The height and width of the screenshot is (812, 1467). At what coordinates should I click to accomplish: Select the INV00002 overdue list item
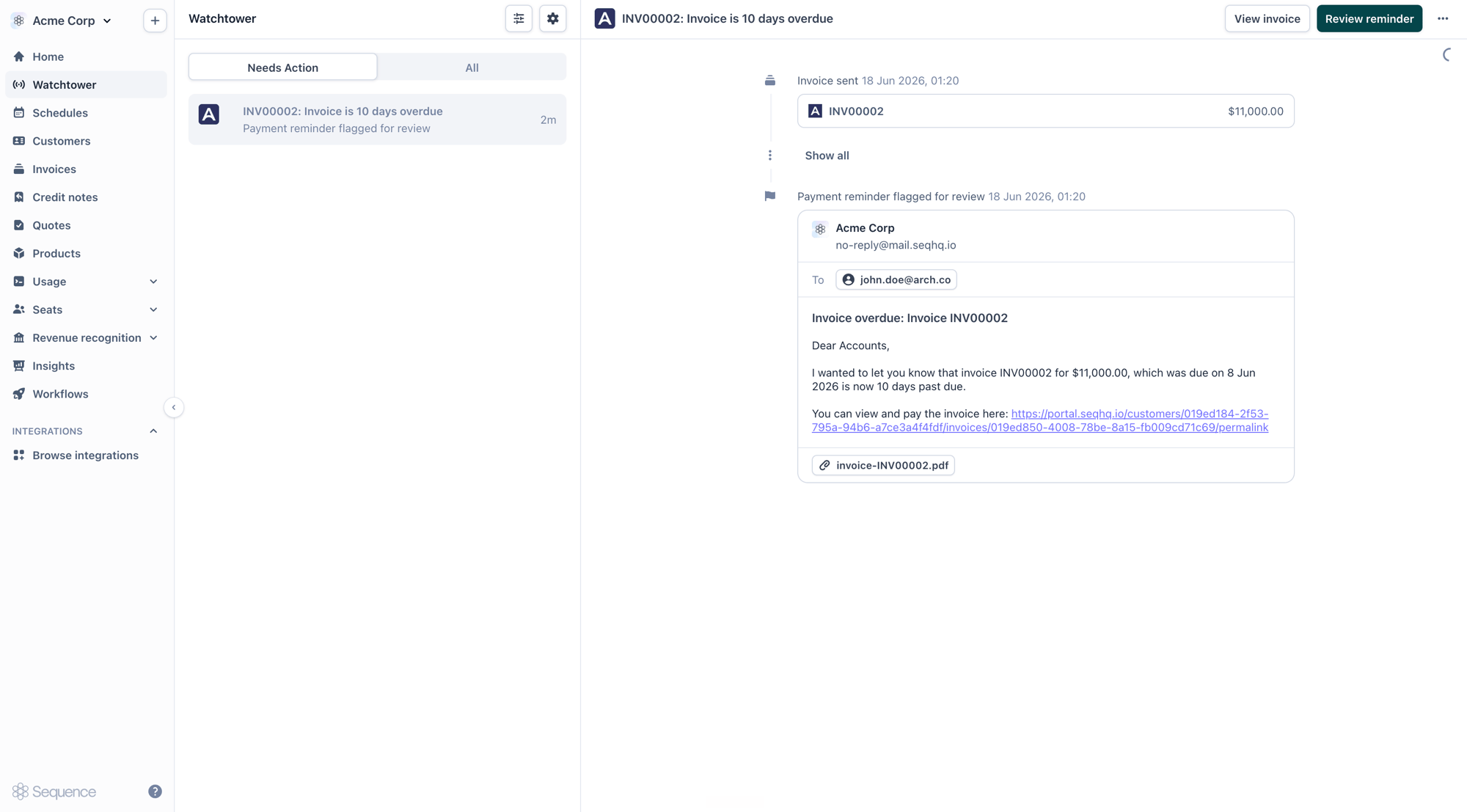377,120
